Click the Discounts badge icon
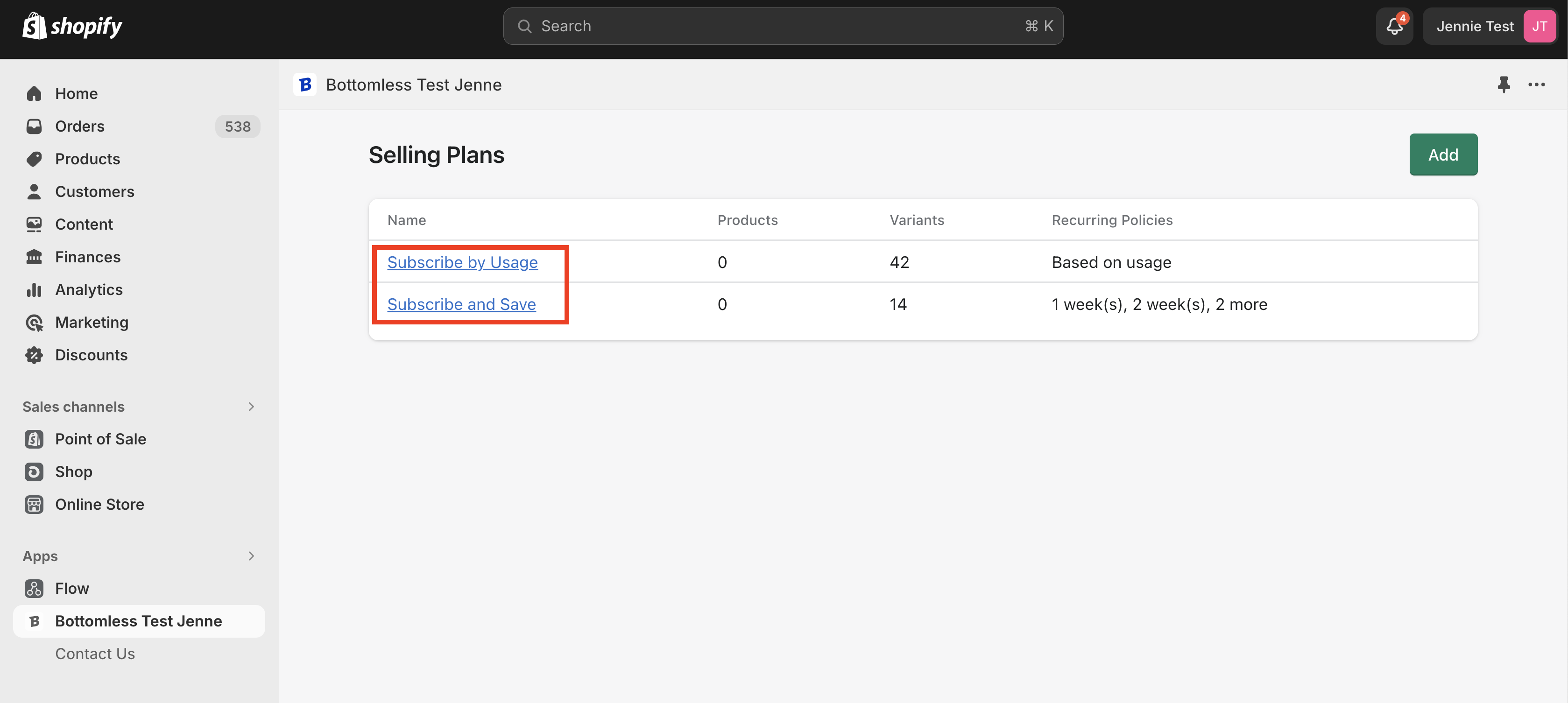Screen dimensions: 1568x703 (34, 355)
